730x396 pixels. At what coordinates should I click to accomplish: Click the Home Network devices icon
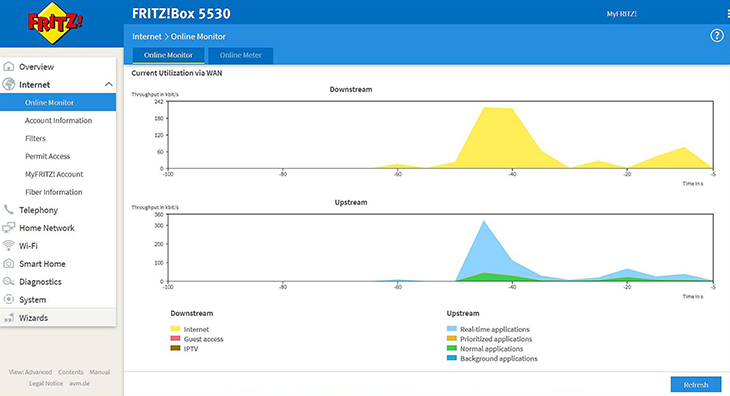[8, 228]
